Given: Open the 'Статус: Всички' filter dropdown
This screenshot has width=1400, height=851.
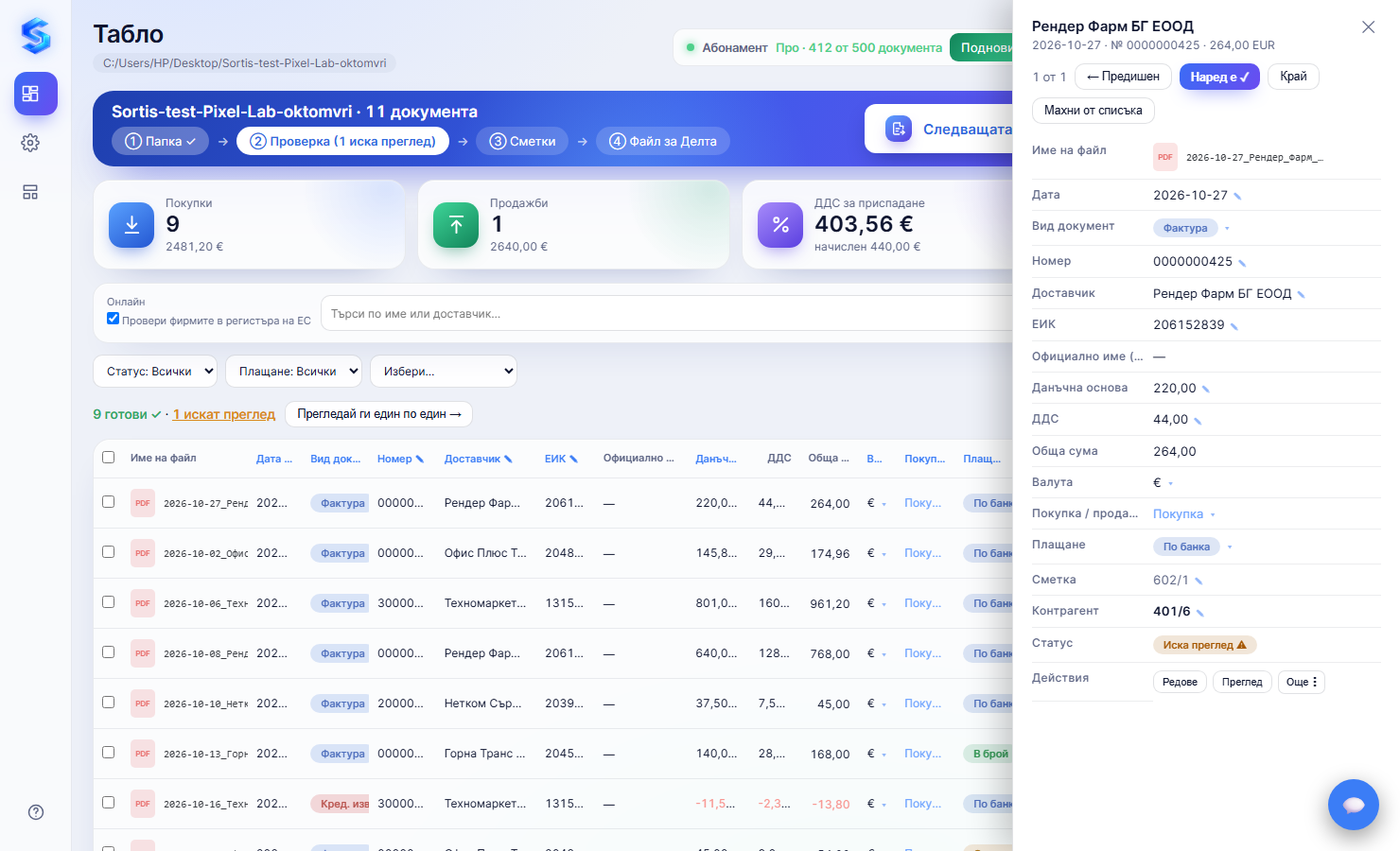Looking at the screenshot, I should point(155,372).
